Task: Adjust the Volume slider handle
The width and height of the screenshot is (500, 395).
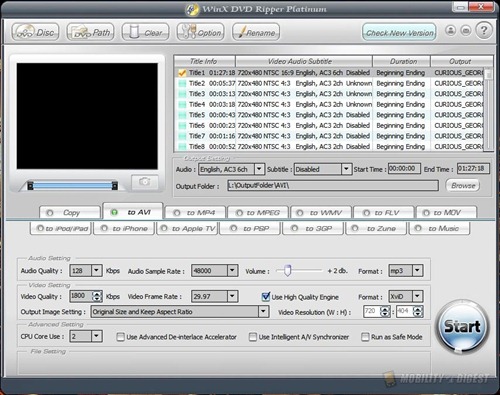Action: tap(288, 270)
